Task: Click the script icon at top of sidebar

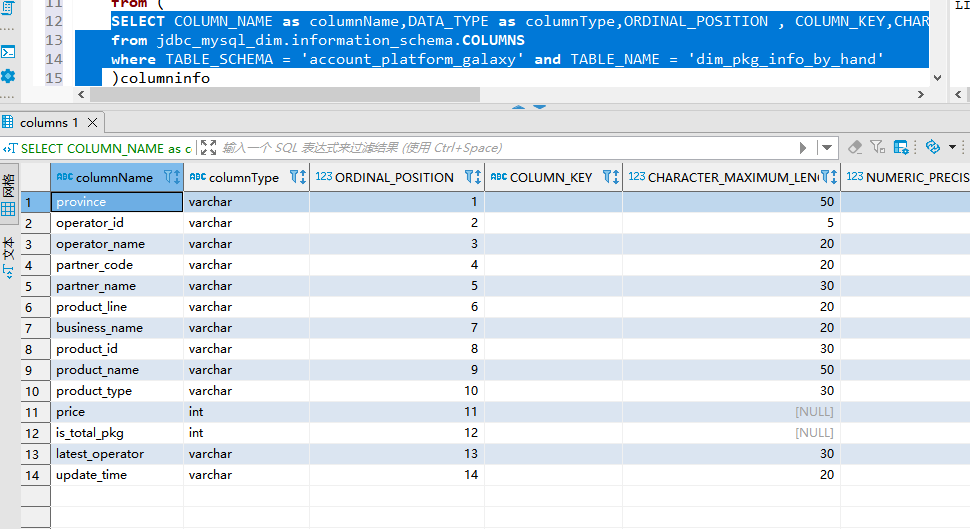Action: [x=8, y=7]
